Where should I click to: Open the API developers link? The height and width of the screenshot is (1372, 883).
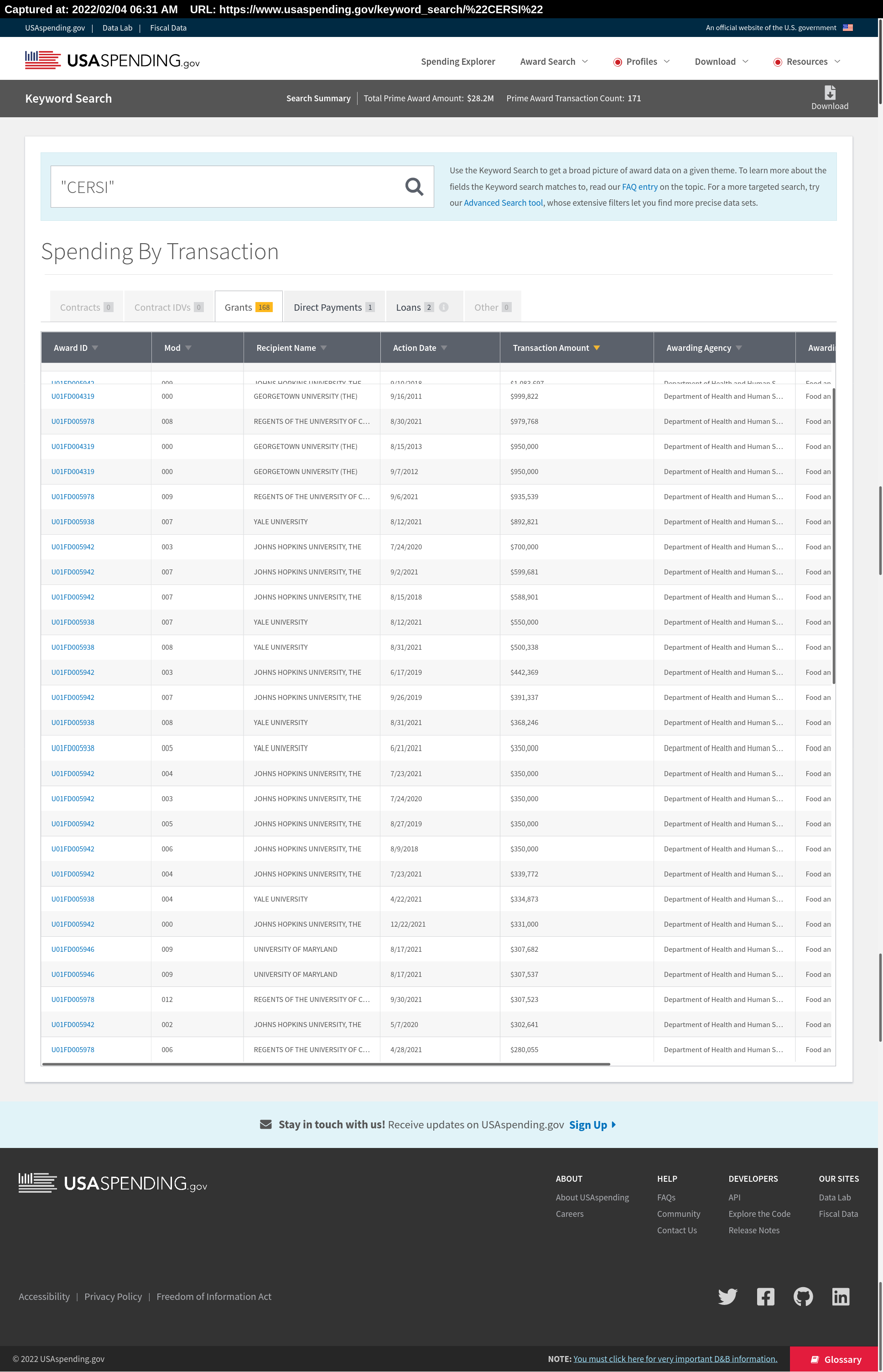[734, 1197]
